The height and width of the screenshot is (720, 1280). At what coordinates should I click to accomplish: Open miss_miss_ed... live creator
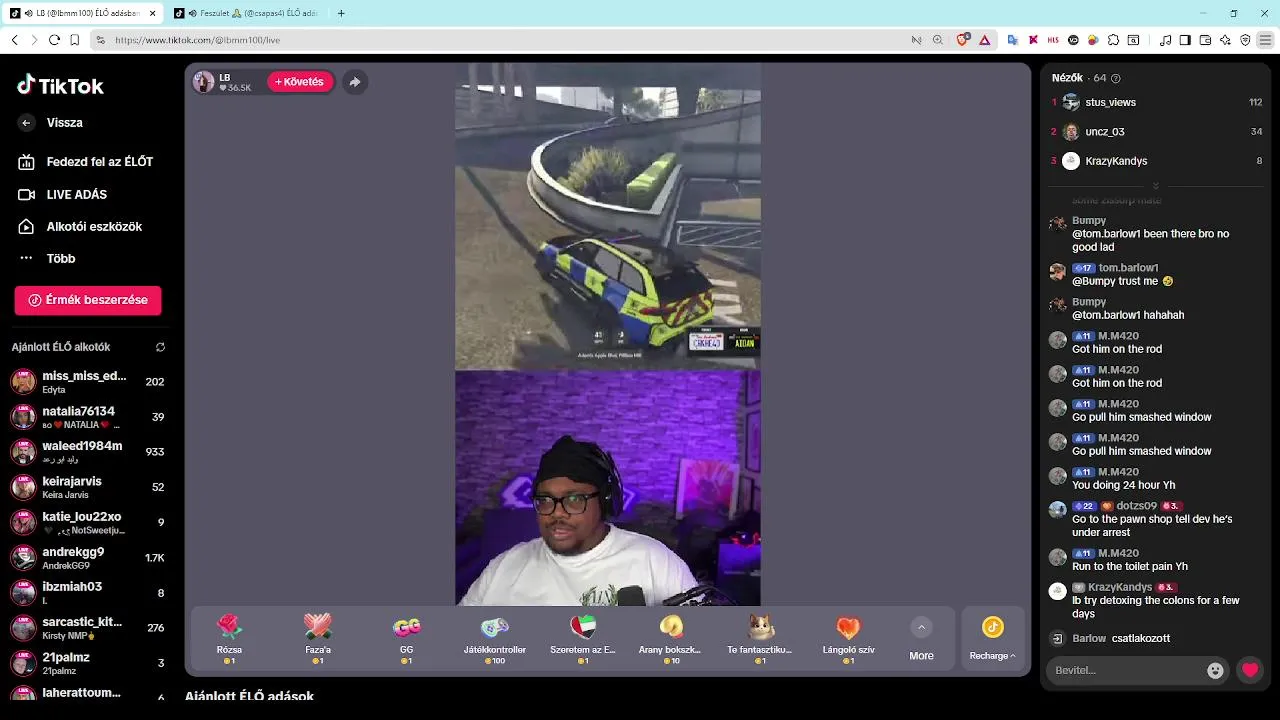pos(88,382)
